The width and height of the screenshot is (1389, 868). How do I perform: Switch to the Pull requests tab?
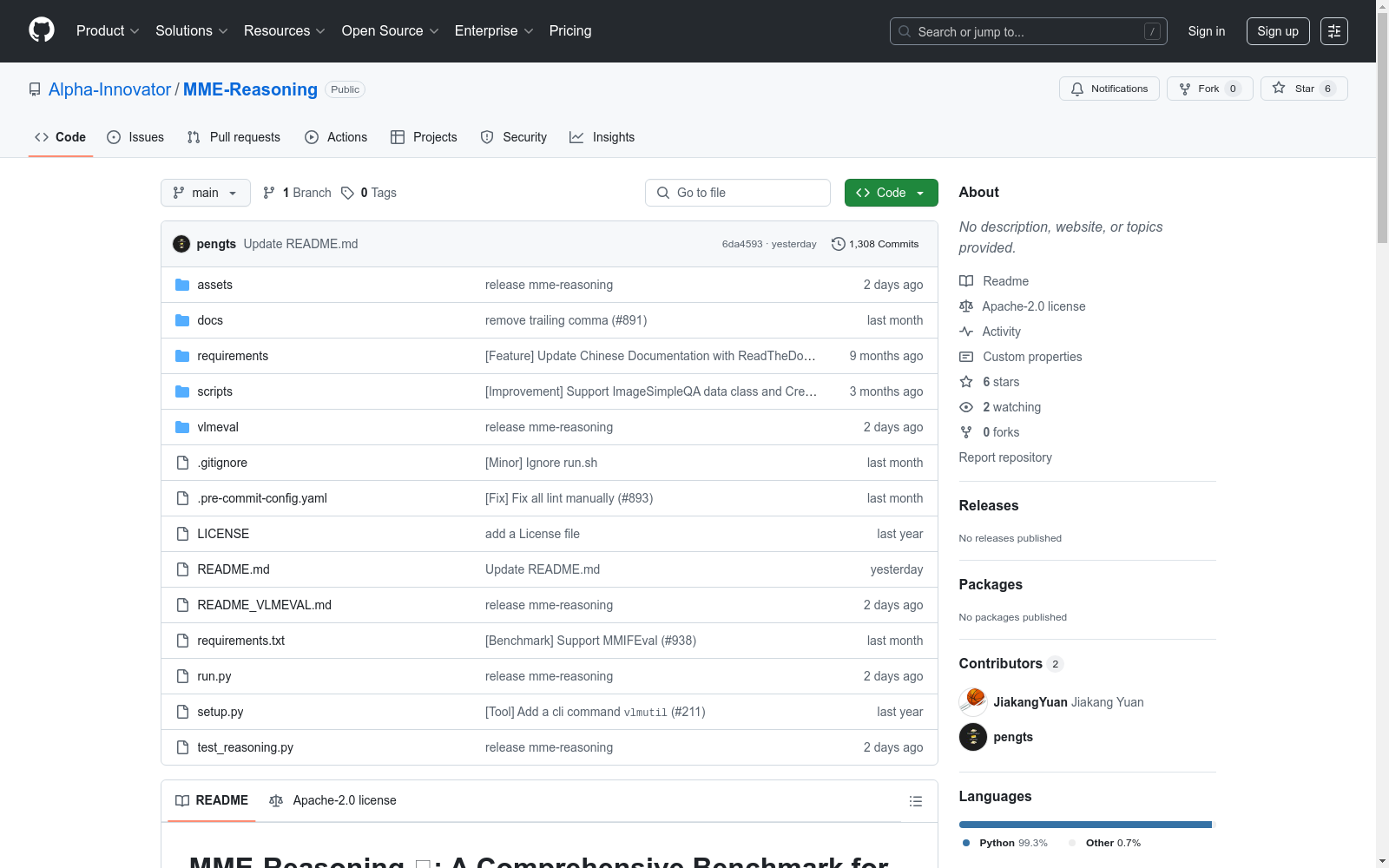coord(234,137)
